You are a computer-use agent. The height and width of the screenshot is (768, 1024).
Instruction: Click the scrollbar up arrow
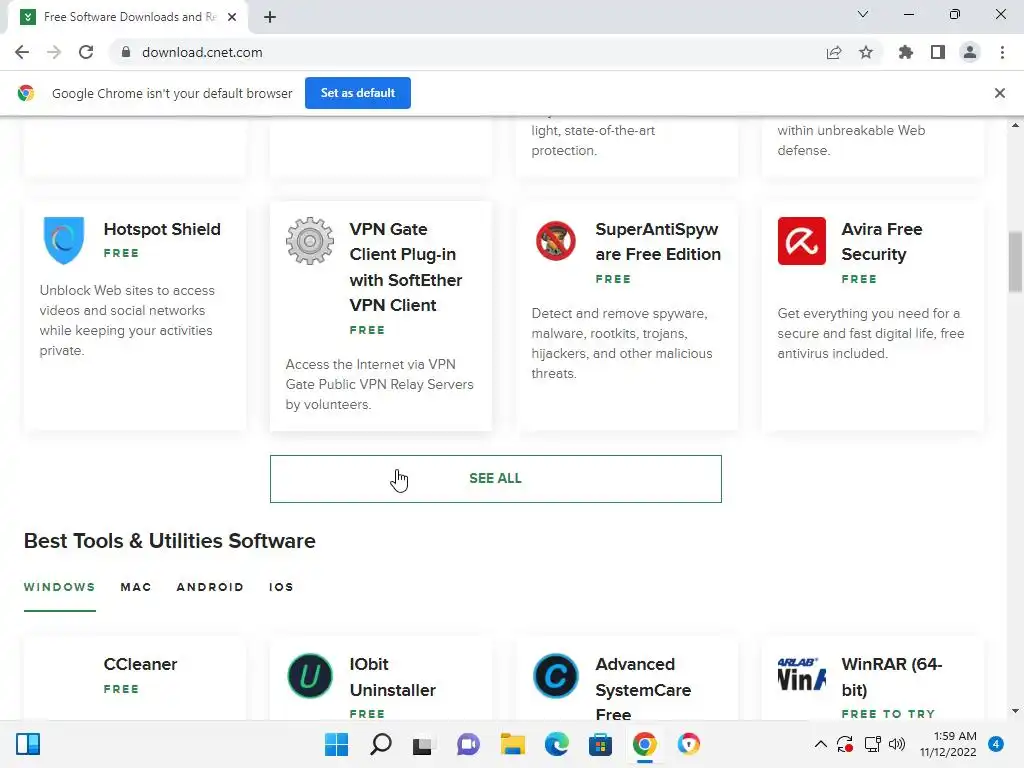coord(1015,125)
